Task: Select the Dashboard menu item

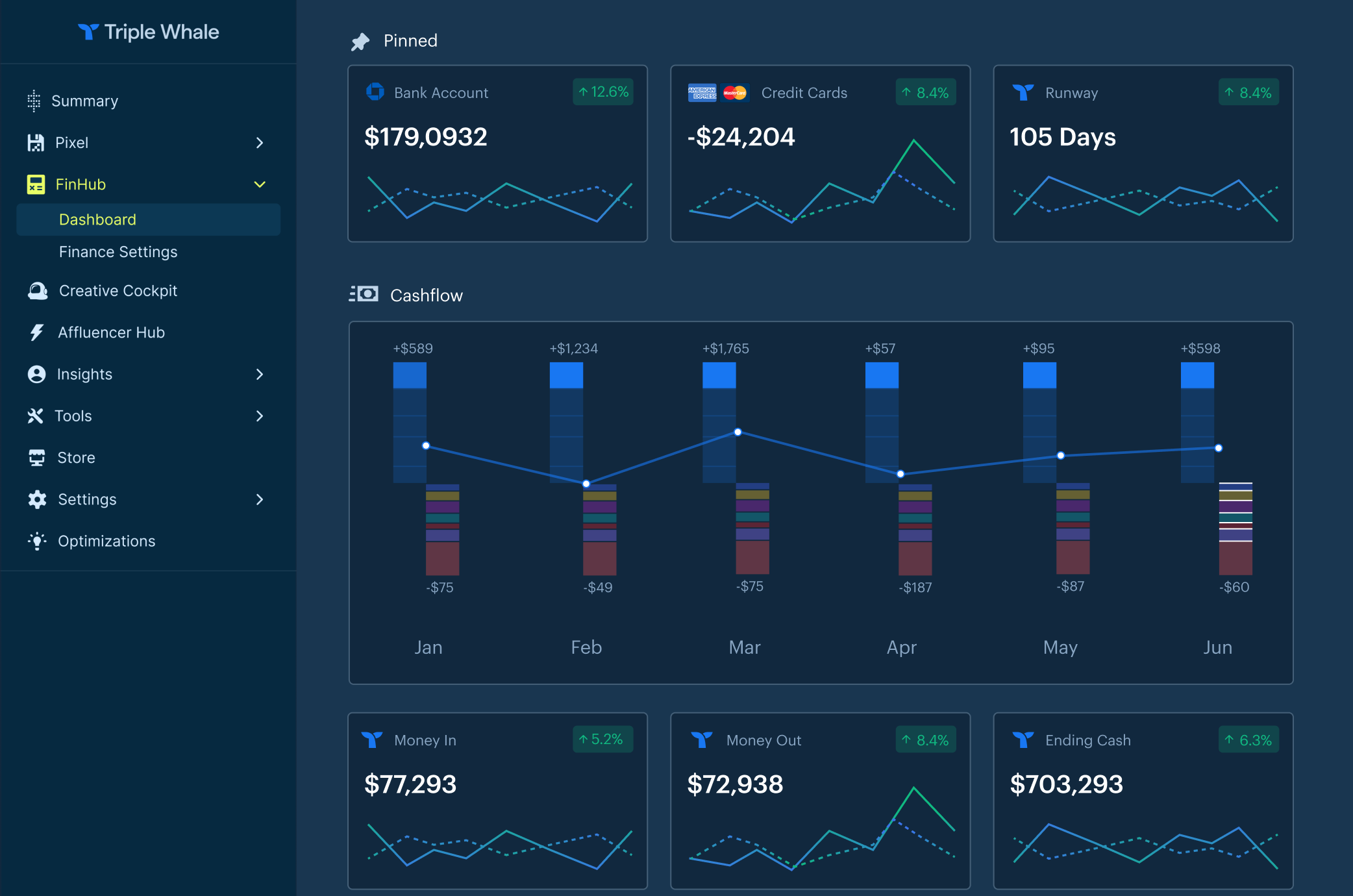Action: coord(97,219)
